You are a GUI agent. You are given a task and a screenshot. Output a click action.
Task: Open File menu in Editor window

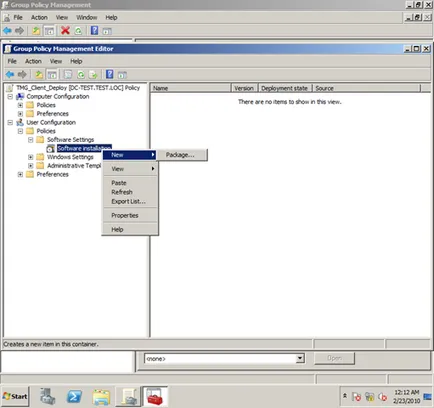click(x=12, y=61)
